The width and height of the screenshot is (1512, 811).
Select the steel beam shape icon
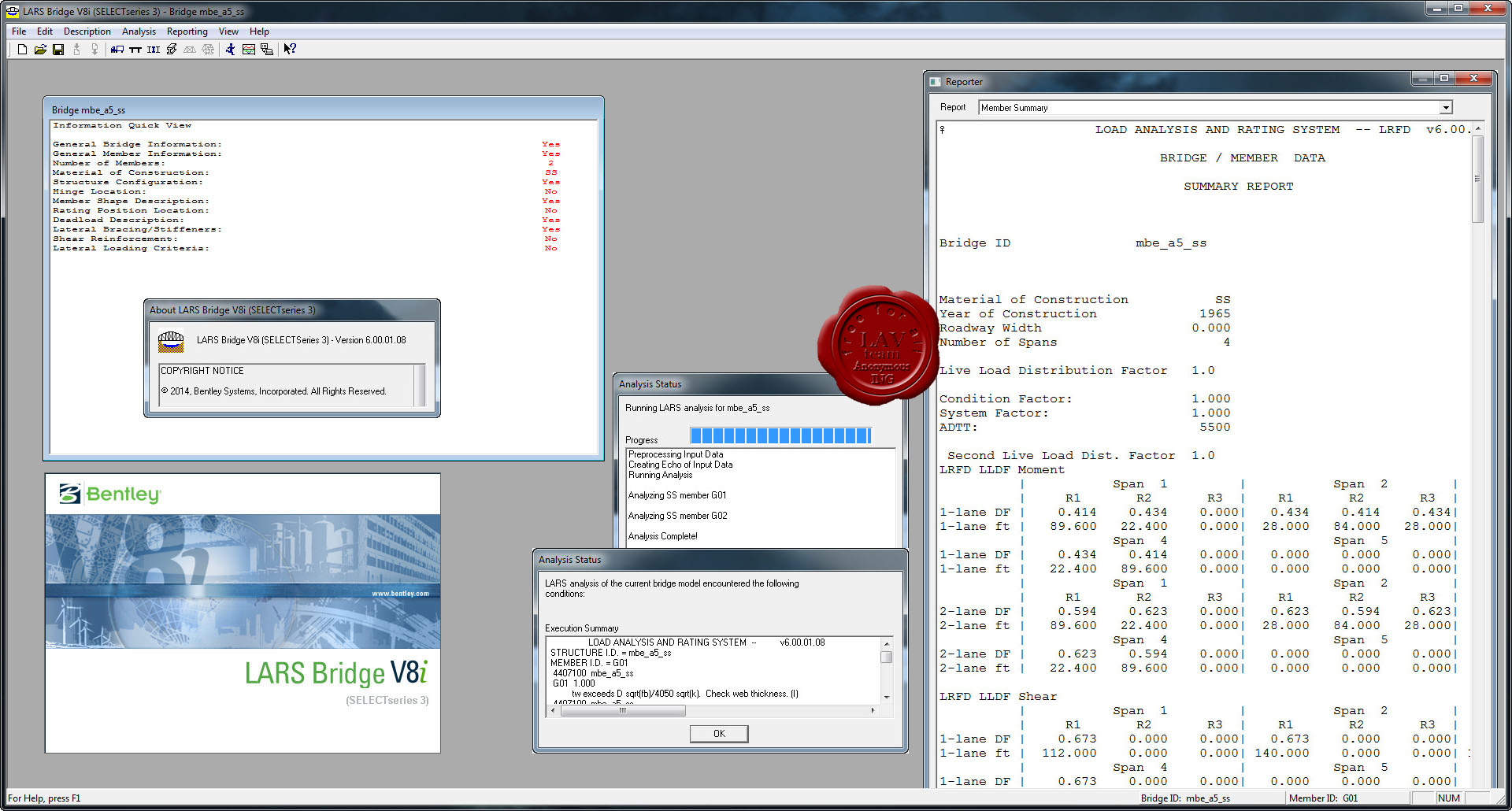pyautogui.click(x=172, y=50)
